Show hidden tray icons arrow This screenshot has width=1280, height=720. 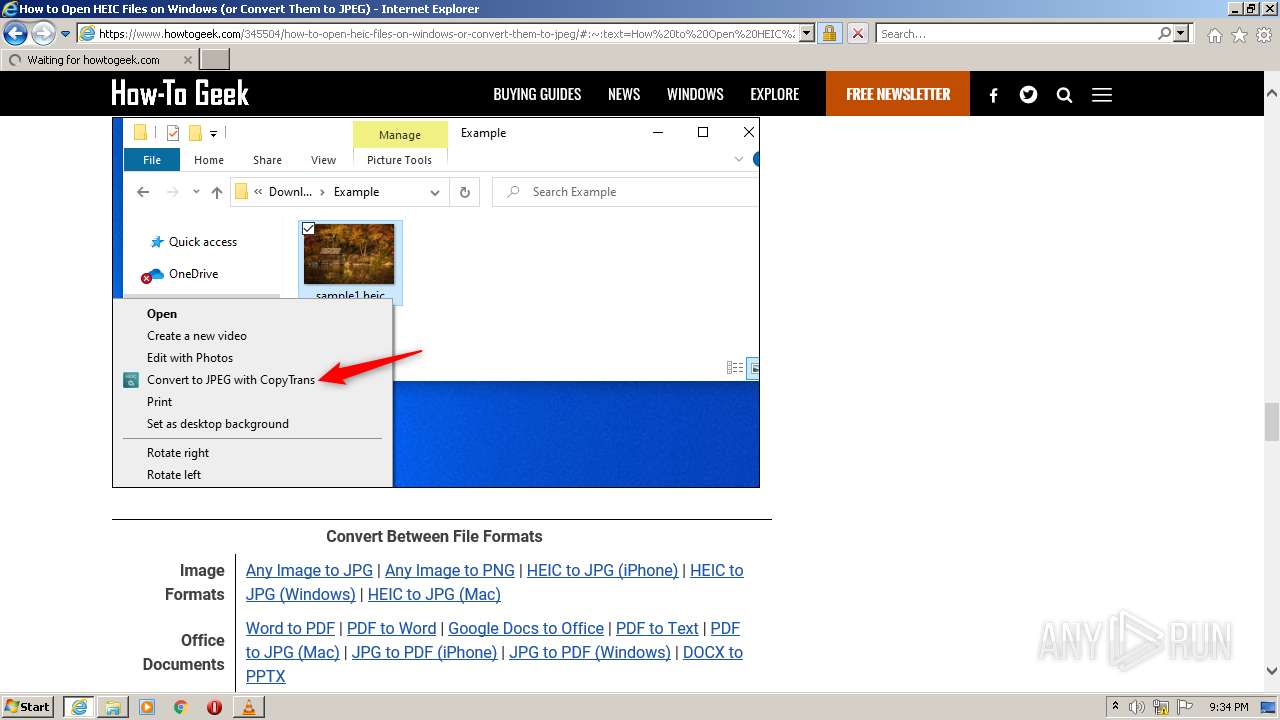1115,707
